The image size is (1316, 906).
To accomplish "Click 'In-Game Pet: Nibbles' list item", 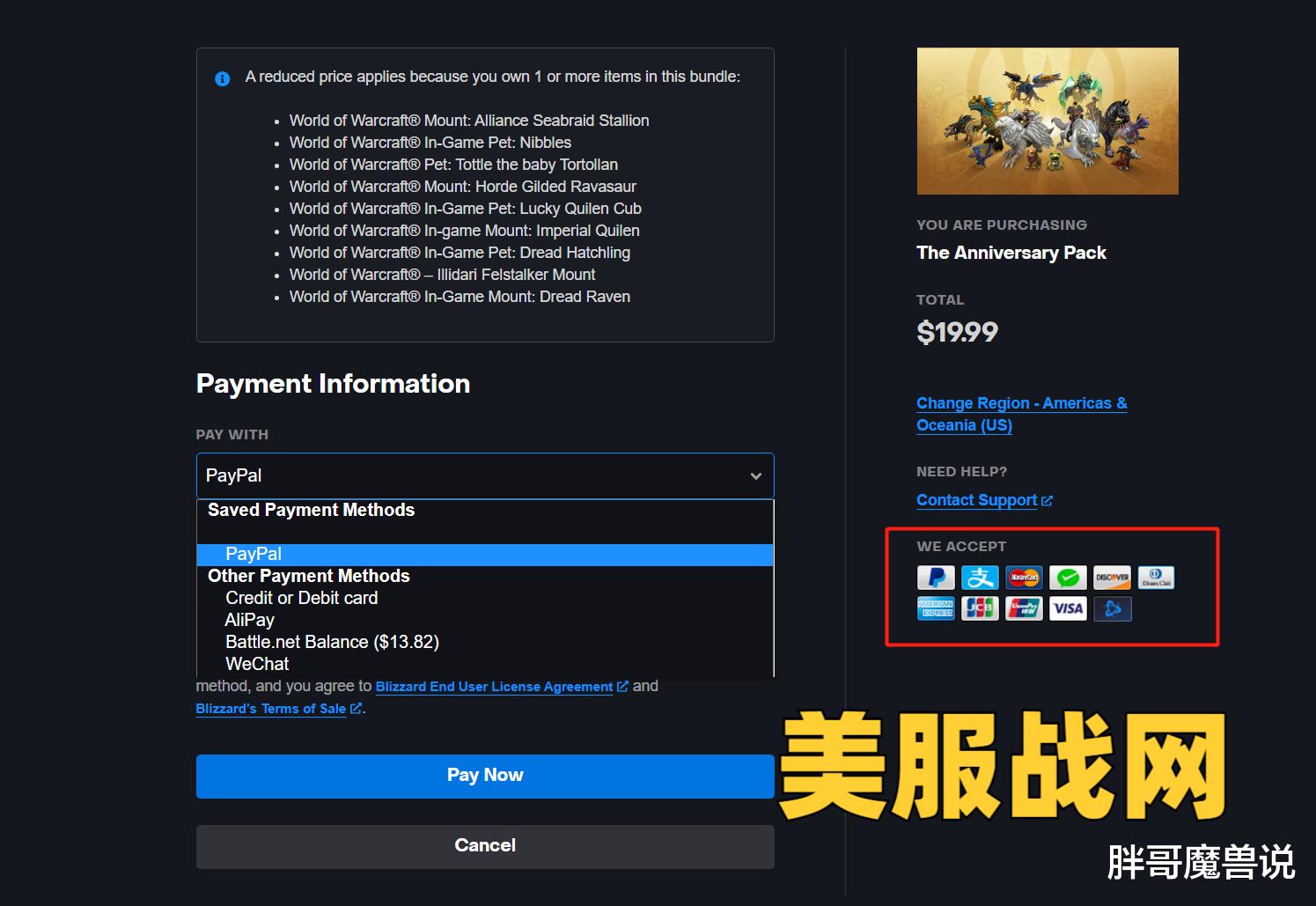I will point(430,143).
